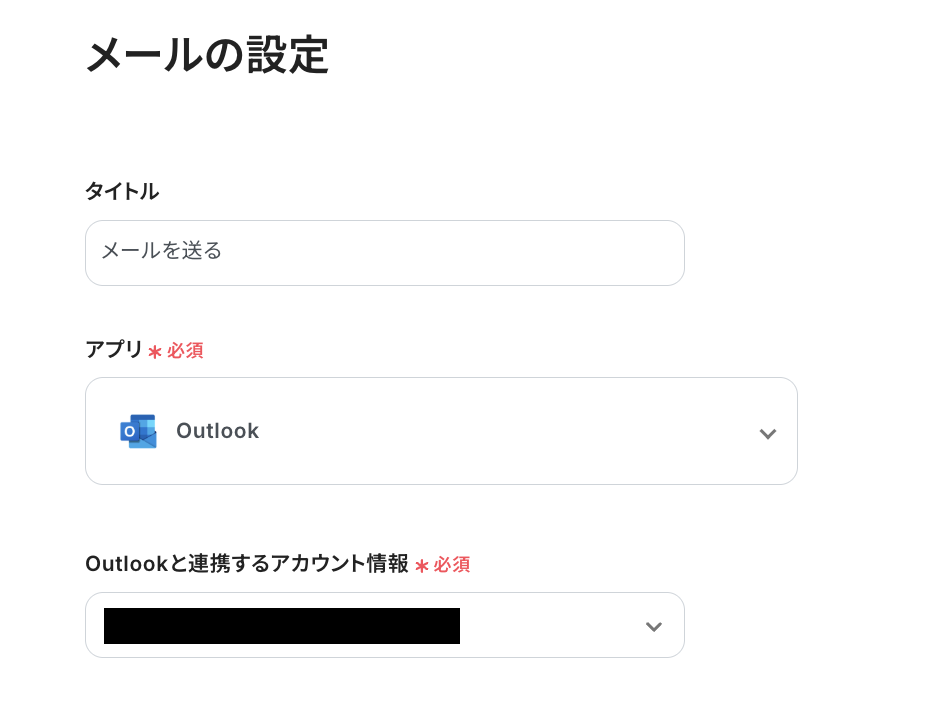Click the red asterisk next to アプリ
This screenshot has height=718, width=938.
[155, 352]
